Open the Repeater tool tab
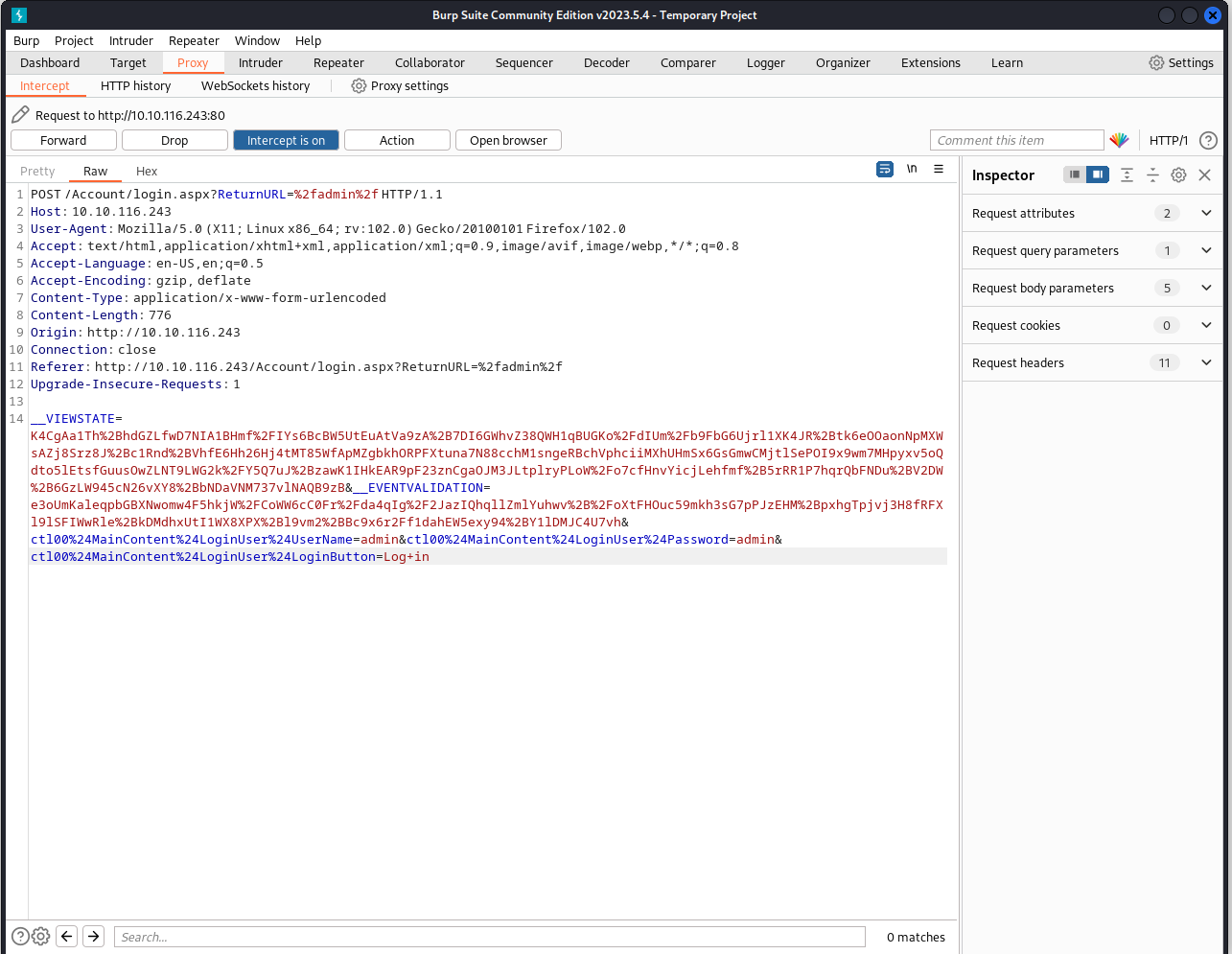This screenshot has height=954, width=1232. (x=338, y=62)
